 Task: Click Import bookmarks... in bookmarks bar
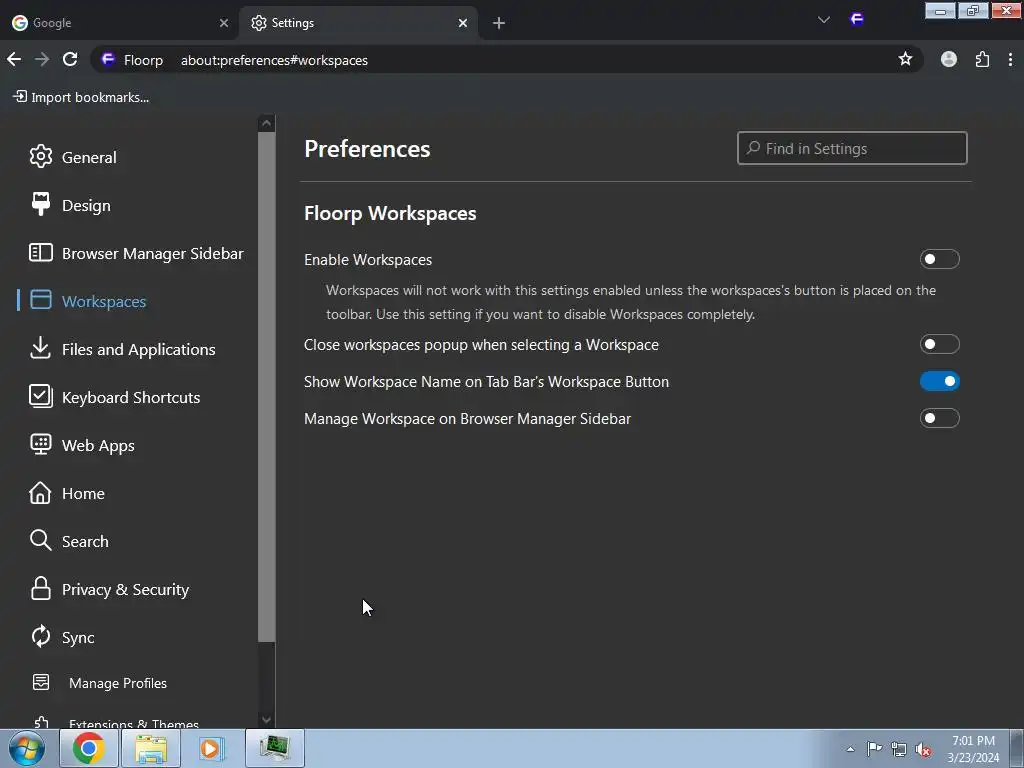pos(81,97)
